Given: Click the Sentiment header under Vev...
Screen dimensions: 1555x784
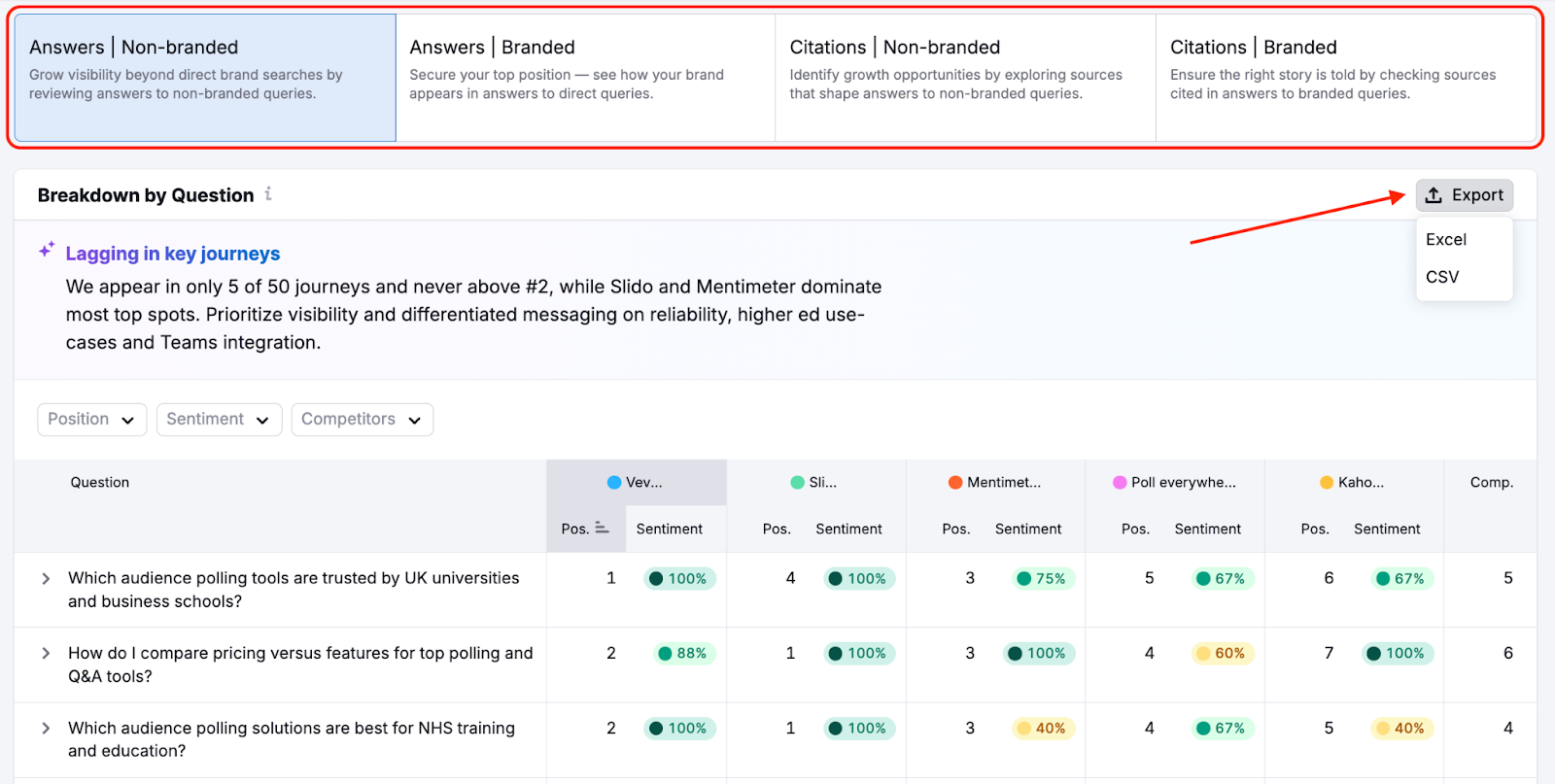Looking at the screenshot, I should 670,529.
